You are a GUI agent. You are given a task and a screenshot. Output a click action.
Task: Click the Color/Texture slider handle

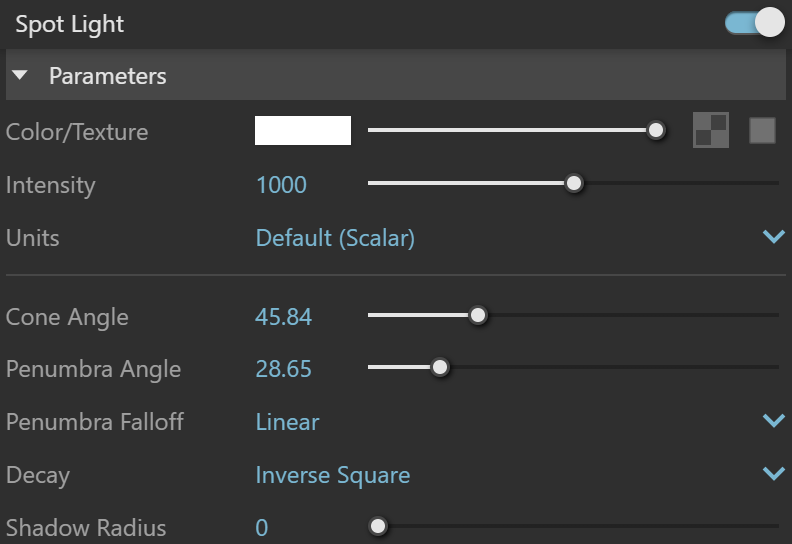coord(656,130)
